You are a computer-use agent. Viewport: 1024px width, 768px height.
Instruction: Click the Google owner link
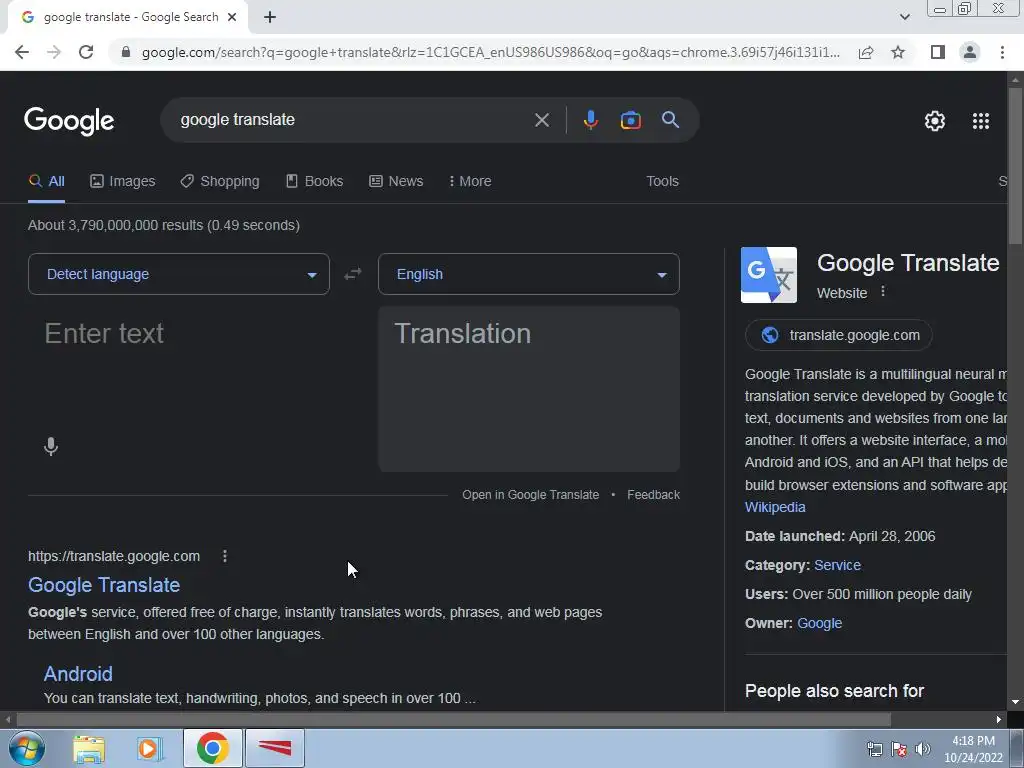[x=820, y=623]
